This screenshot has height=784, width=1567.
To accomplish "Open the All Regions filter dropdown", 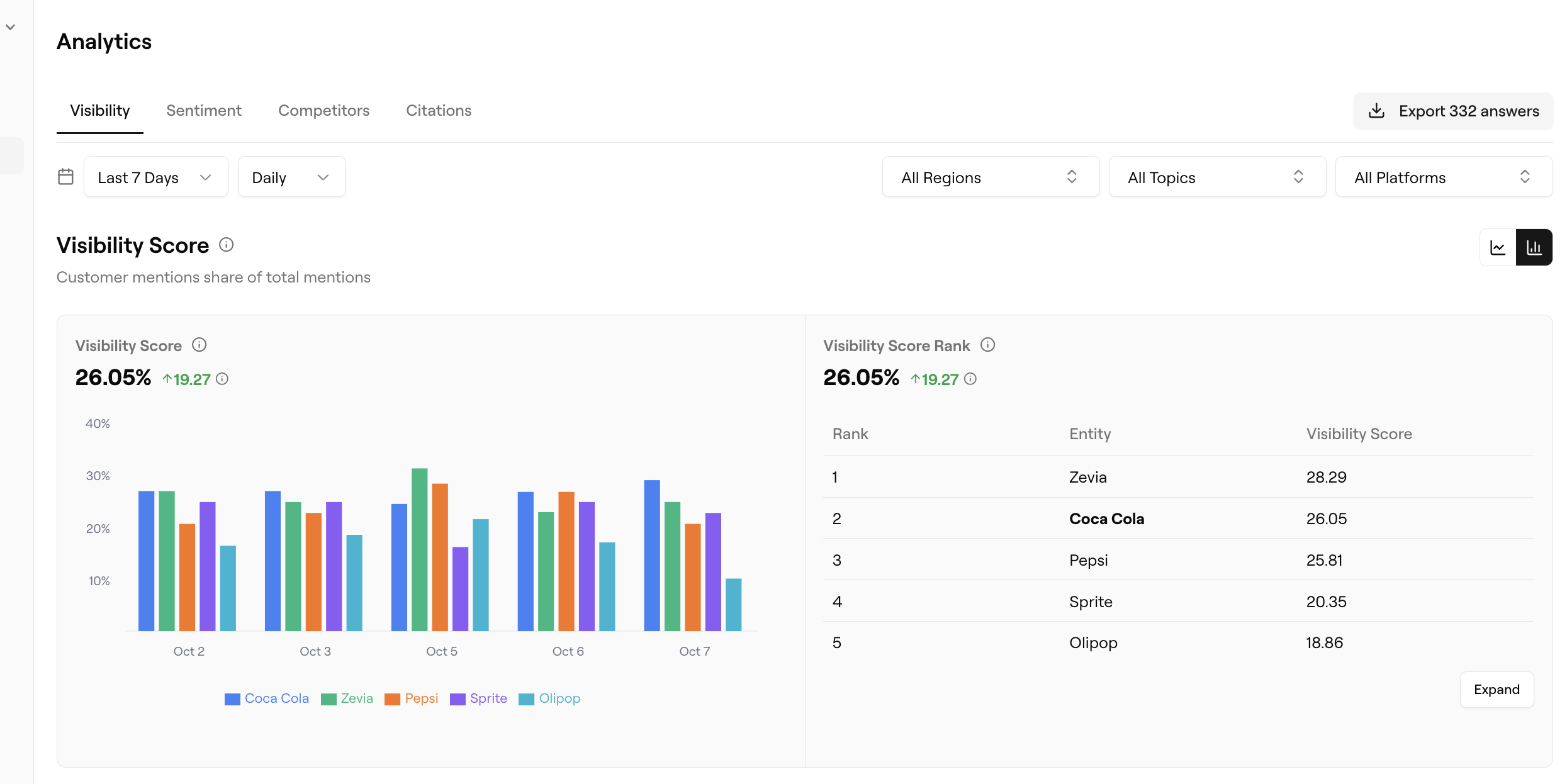I will [x=990, y=177].
